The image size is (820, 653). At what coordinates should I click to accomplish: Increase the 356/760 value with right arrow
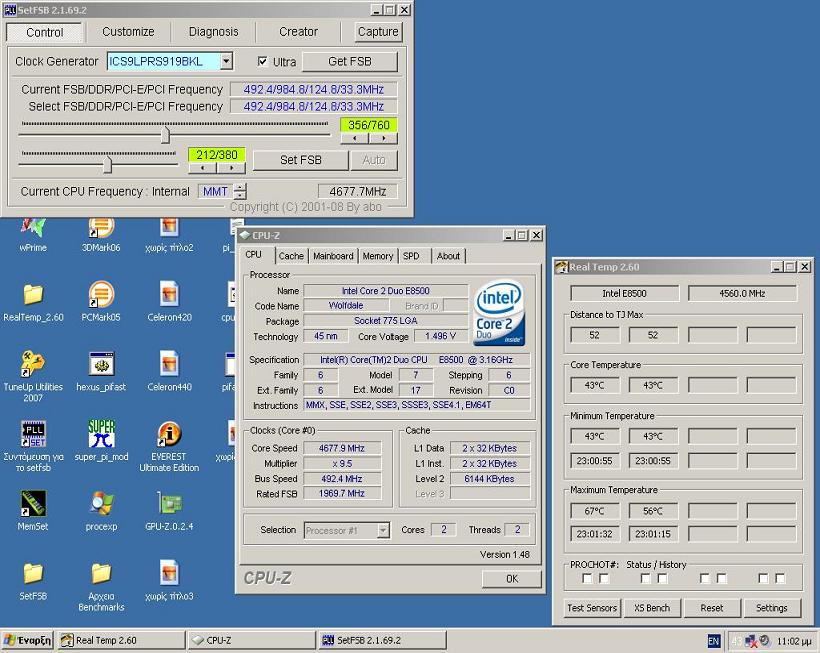tap(383, 139)
